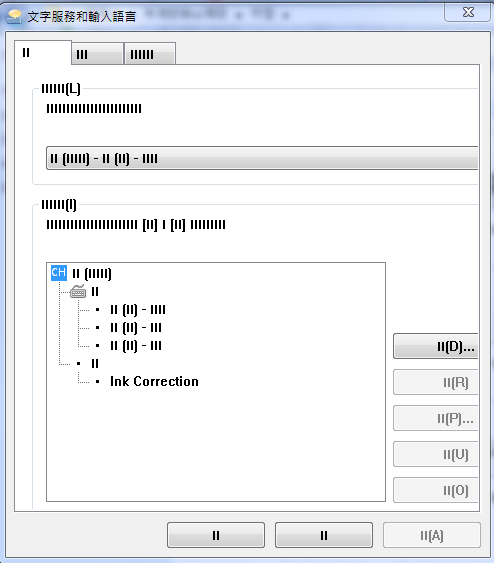Click the (A) apply button
The image size is (494, 563).
click(x=432, y=535)
